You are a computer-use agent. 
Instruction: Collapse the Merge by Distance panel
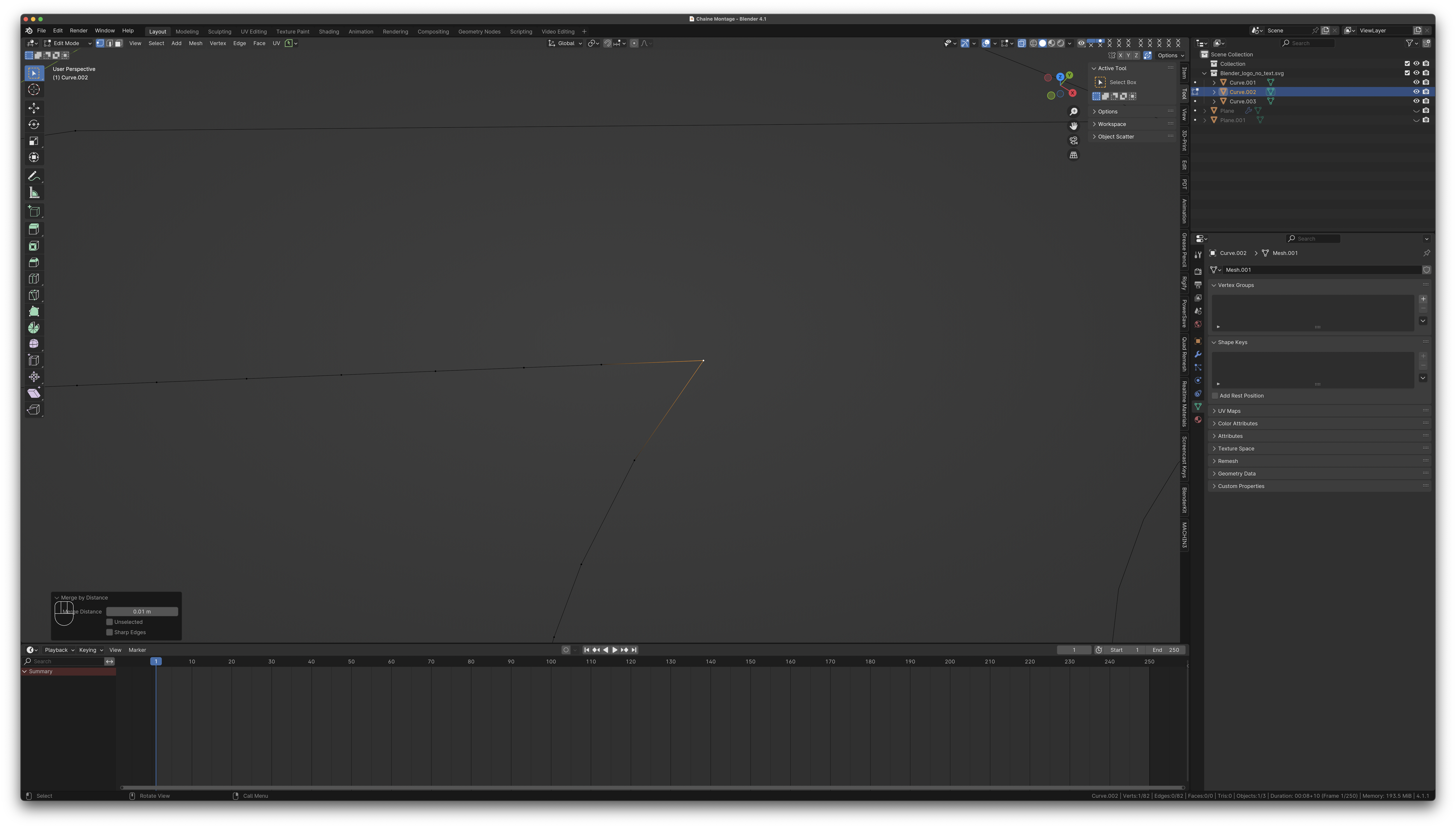57,598
